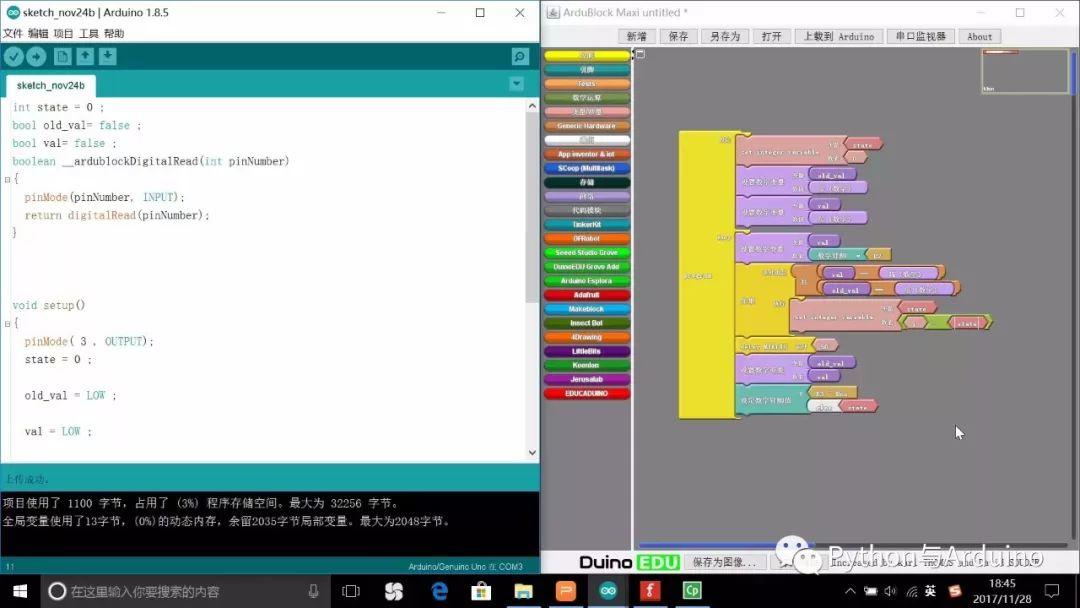
Task: Click the 新增 button in ArduBlock
Action: (636, 36)
